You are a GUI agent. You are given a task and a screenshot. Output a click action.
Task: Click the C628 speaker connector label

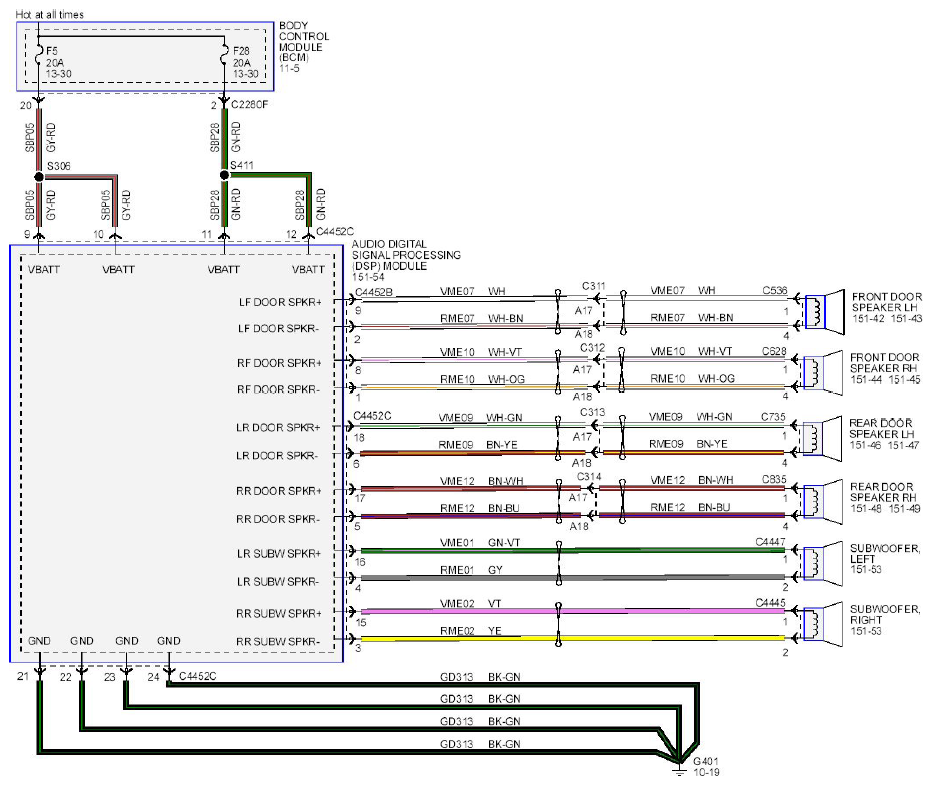774,351
